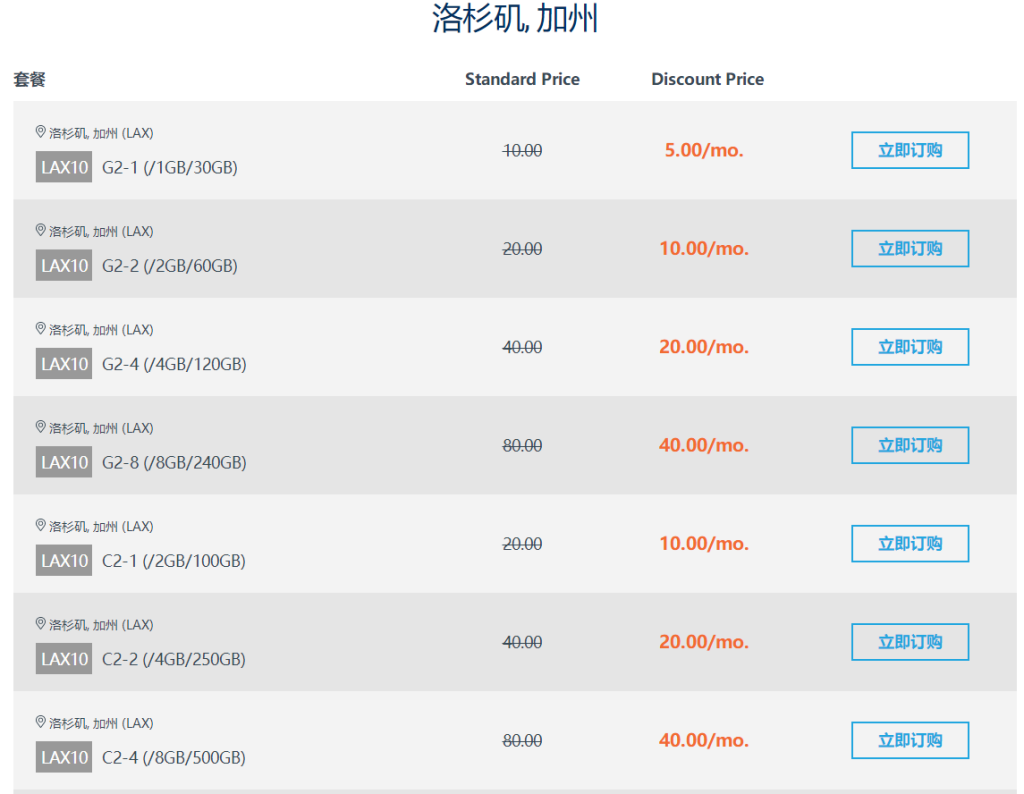Order the G2-1 1GB/30GB plan

pyautogui.click(x=909, y=150)
